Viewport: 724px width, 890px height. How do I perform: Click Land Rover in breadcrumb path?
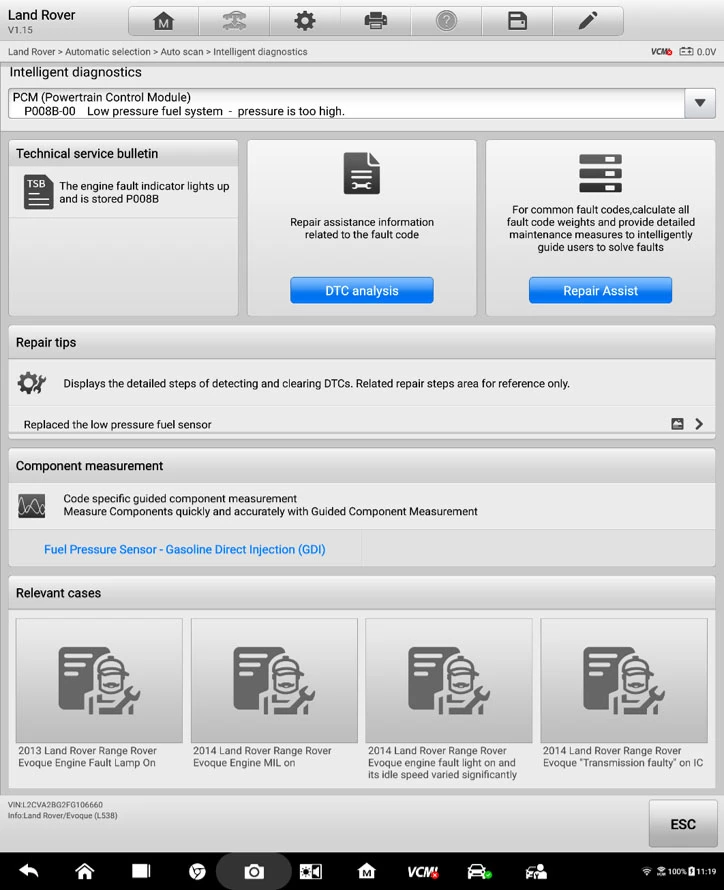(31, 52)
